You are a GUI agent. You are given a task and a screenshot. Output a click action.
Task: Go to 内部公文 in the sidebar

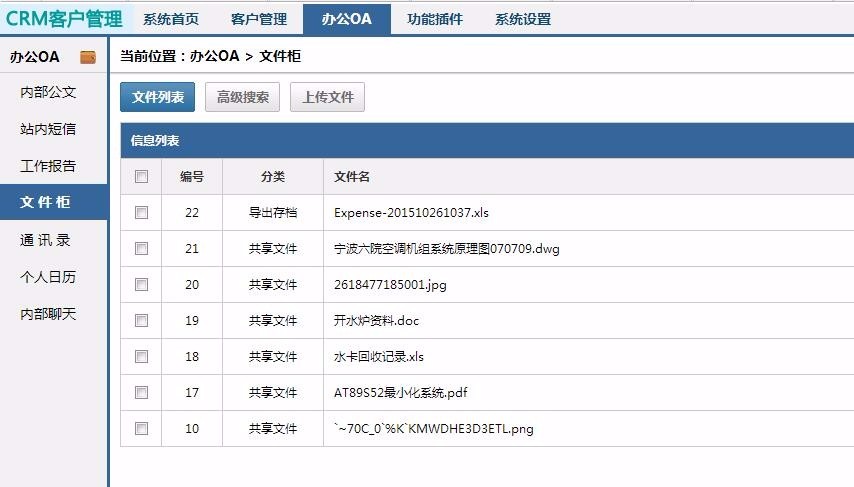tap(48, 92)
